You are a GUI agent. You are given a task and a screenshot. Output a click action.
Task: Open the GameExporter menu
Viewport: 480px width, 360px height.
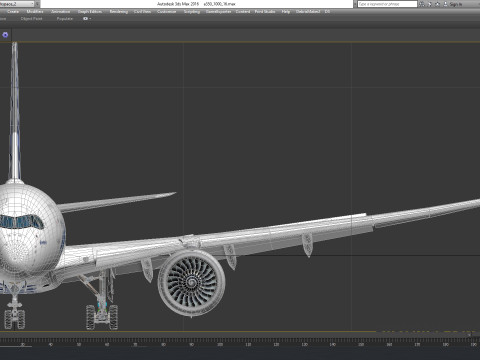pyautogui.click(x=218, y=12)
